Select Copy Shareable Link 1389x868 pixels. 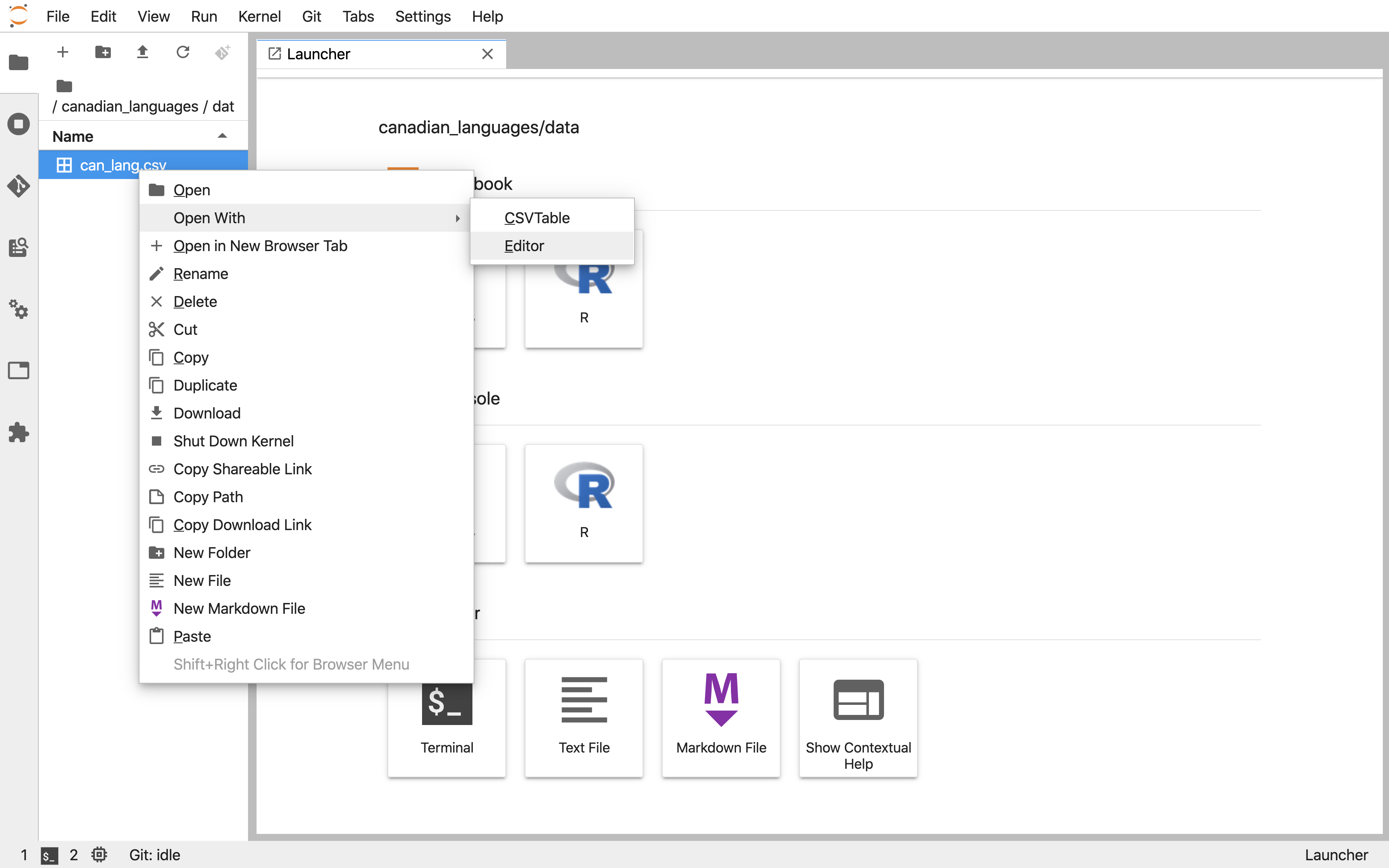point(306,469)
